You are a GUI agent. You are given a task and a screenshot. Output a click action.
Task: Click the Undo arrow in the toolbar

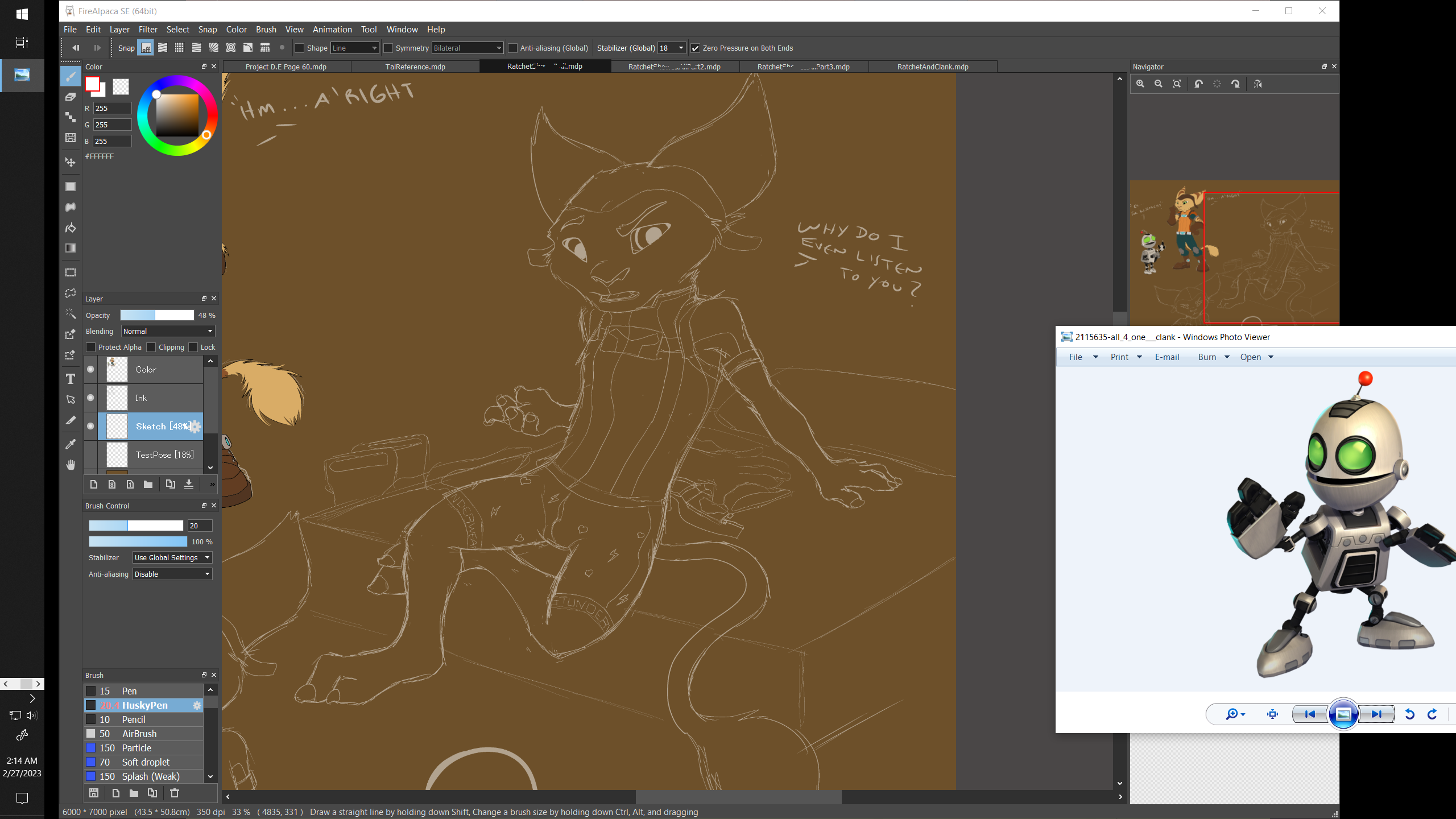76,48
